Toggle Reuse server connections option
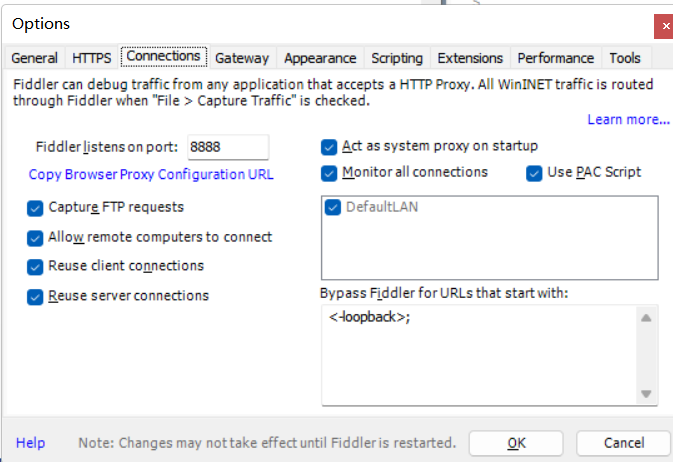This screenshot has height=462, width=673. click(36, 296)
